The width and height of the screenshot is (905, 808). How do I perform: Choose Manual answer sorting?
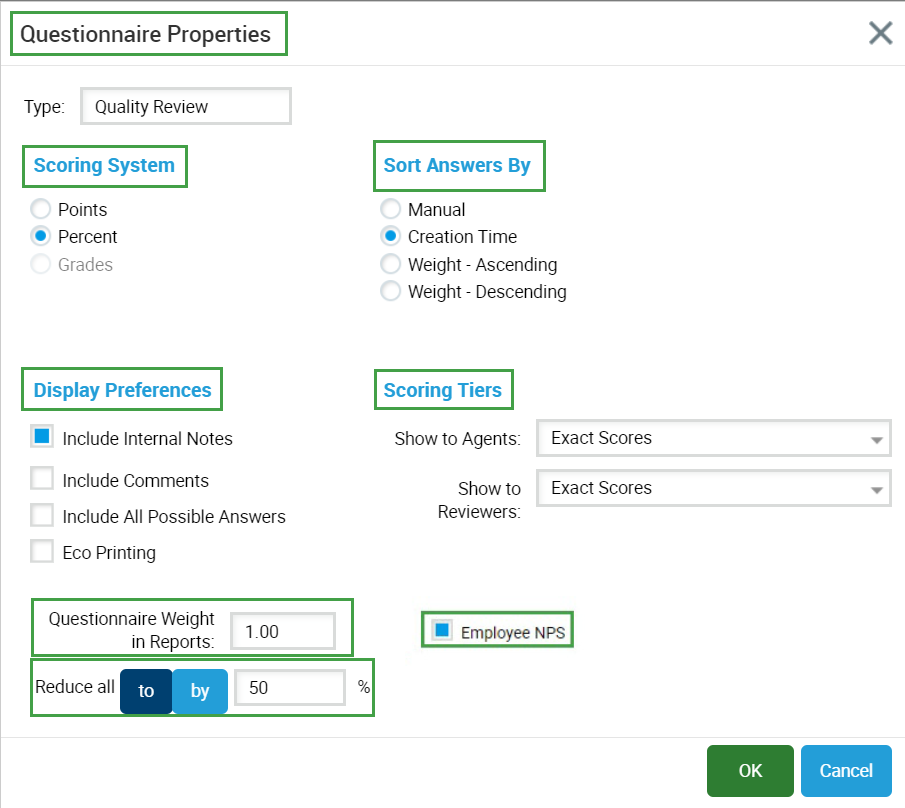(391, 210)
